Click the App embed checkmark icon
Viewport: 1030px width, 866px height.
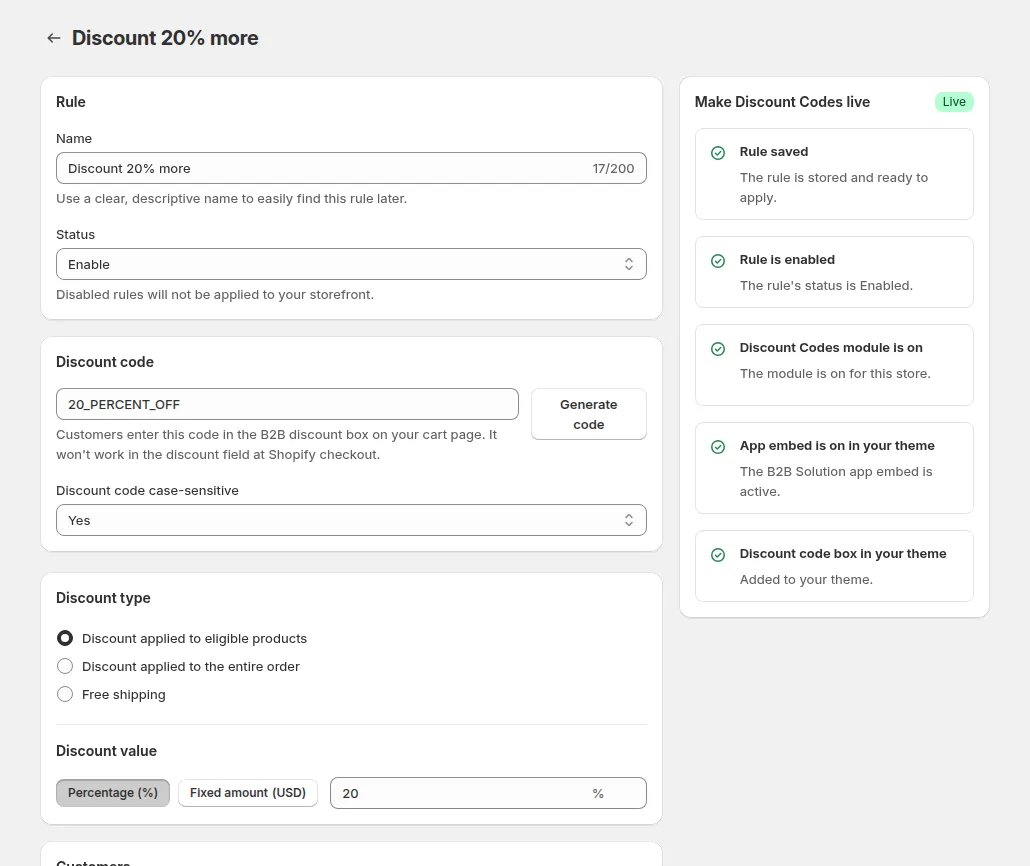(x=718, y=447)
